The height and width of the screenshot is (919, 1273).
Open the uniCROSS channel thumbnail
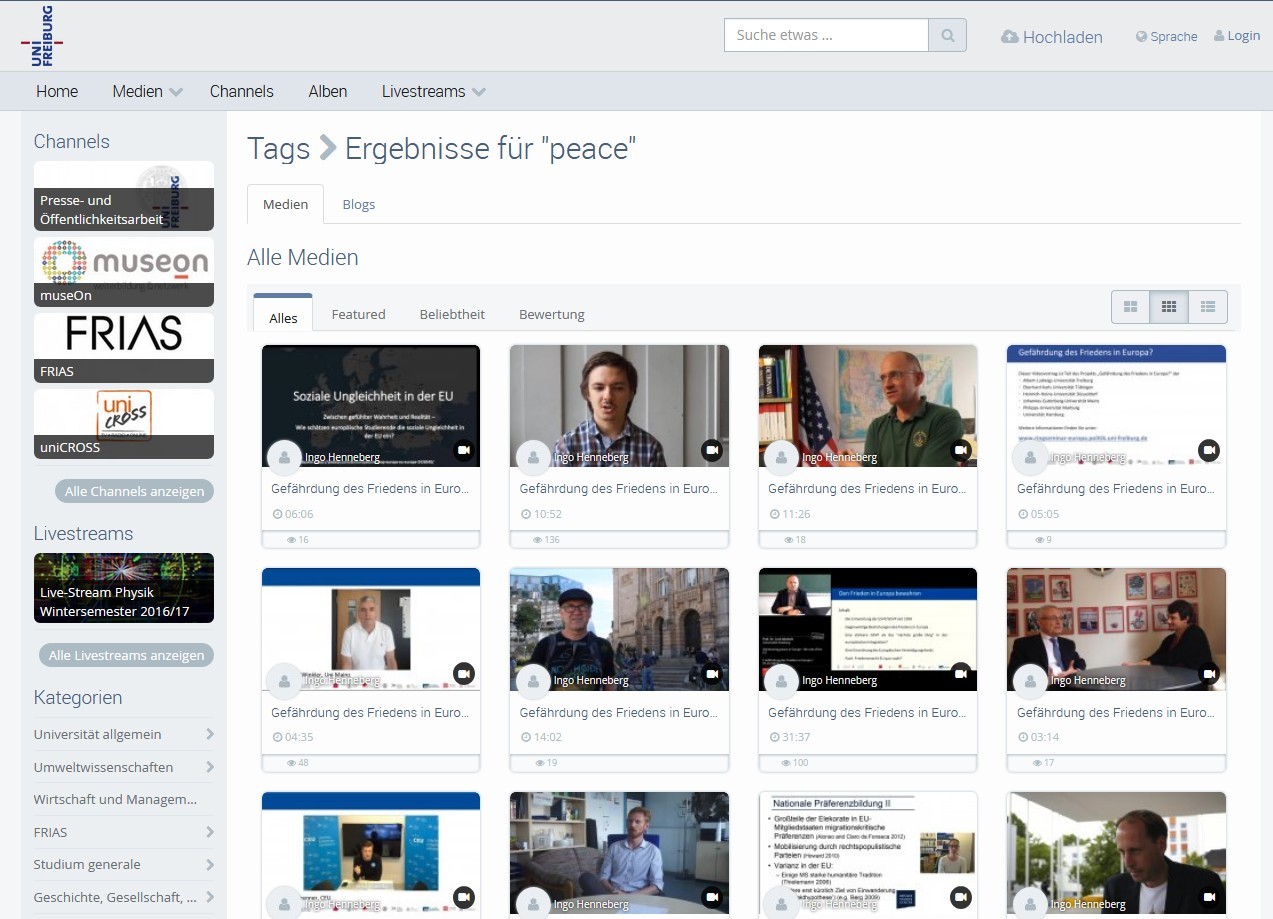[x=124, y=424]
